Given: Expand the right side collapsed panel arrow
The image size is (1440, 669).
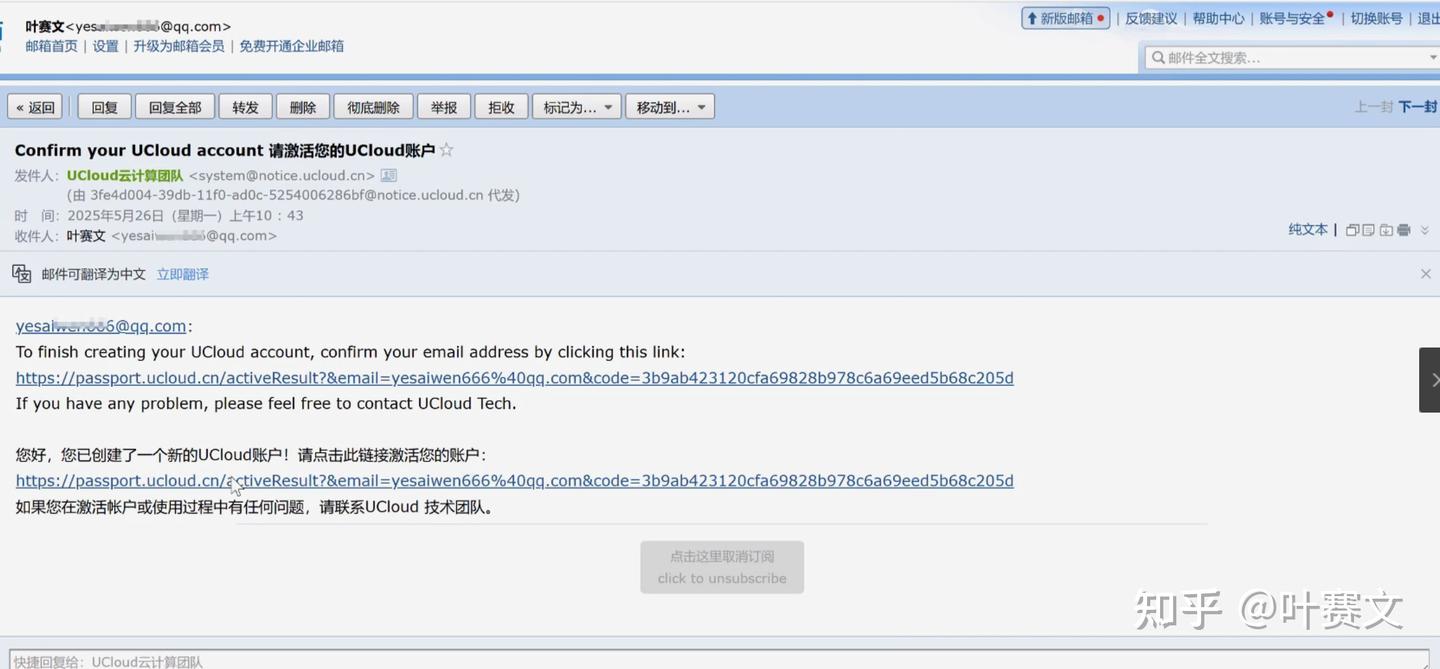Looking at the screenshot, I should [x=1431, y=380].
